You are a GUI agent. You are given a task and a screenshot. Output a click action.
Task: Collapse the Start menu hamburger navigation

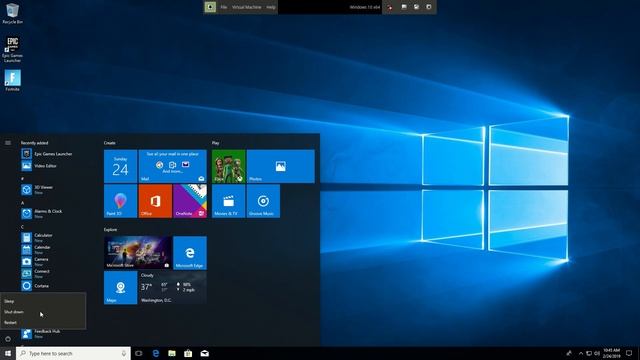coord(8,143)
